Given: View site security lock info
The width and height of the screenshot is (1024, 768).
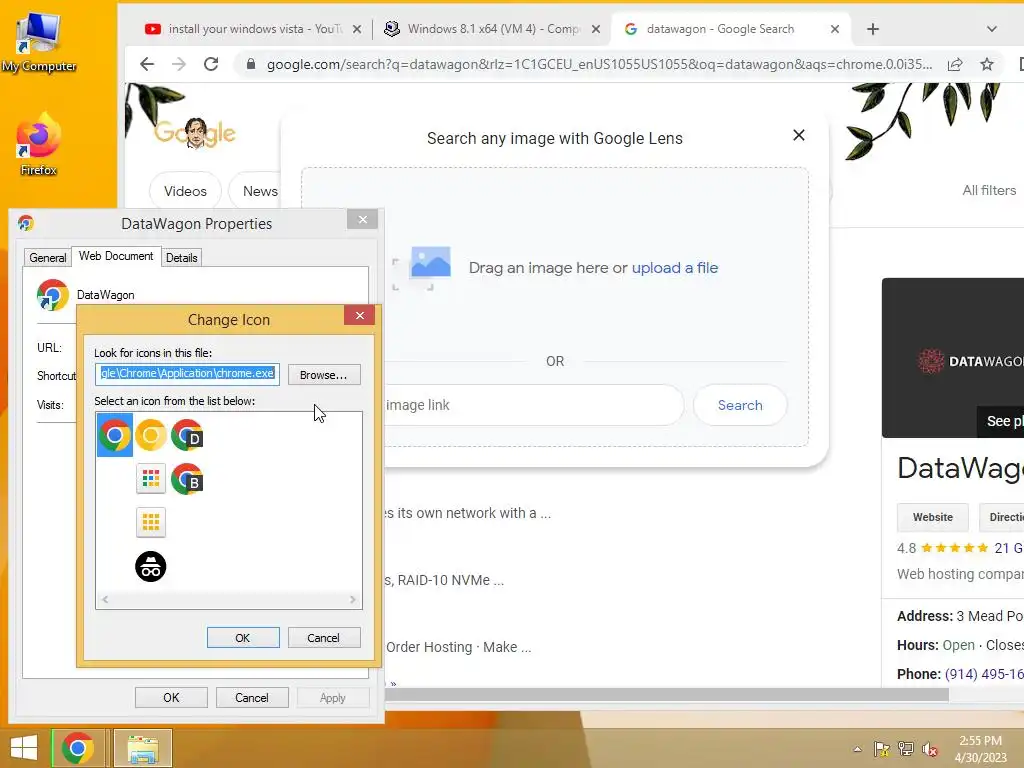Looking at the screenshot, I should 250,64.
